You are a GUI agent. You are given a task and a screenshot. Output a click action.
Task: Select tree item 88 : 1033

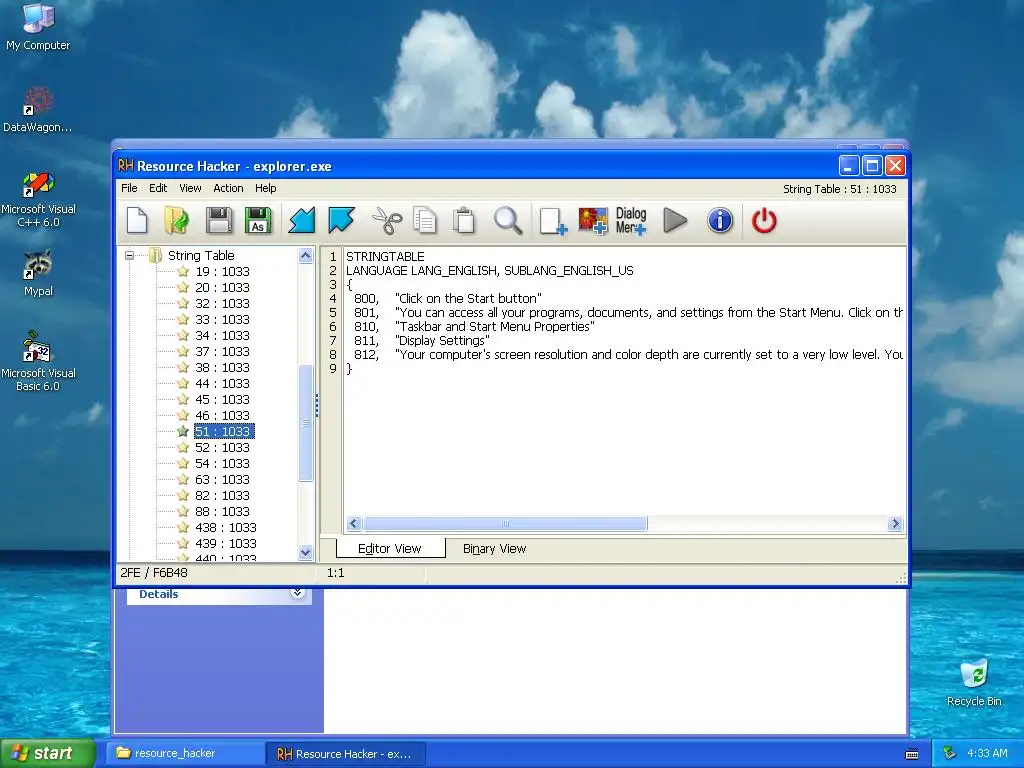pyautogui.click(x=222, y=511)
